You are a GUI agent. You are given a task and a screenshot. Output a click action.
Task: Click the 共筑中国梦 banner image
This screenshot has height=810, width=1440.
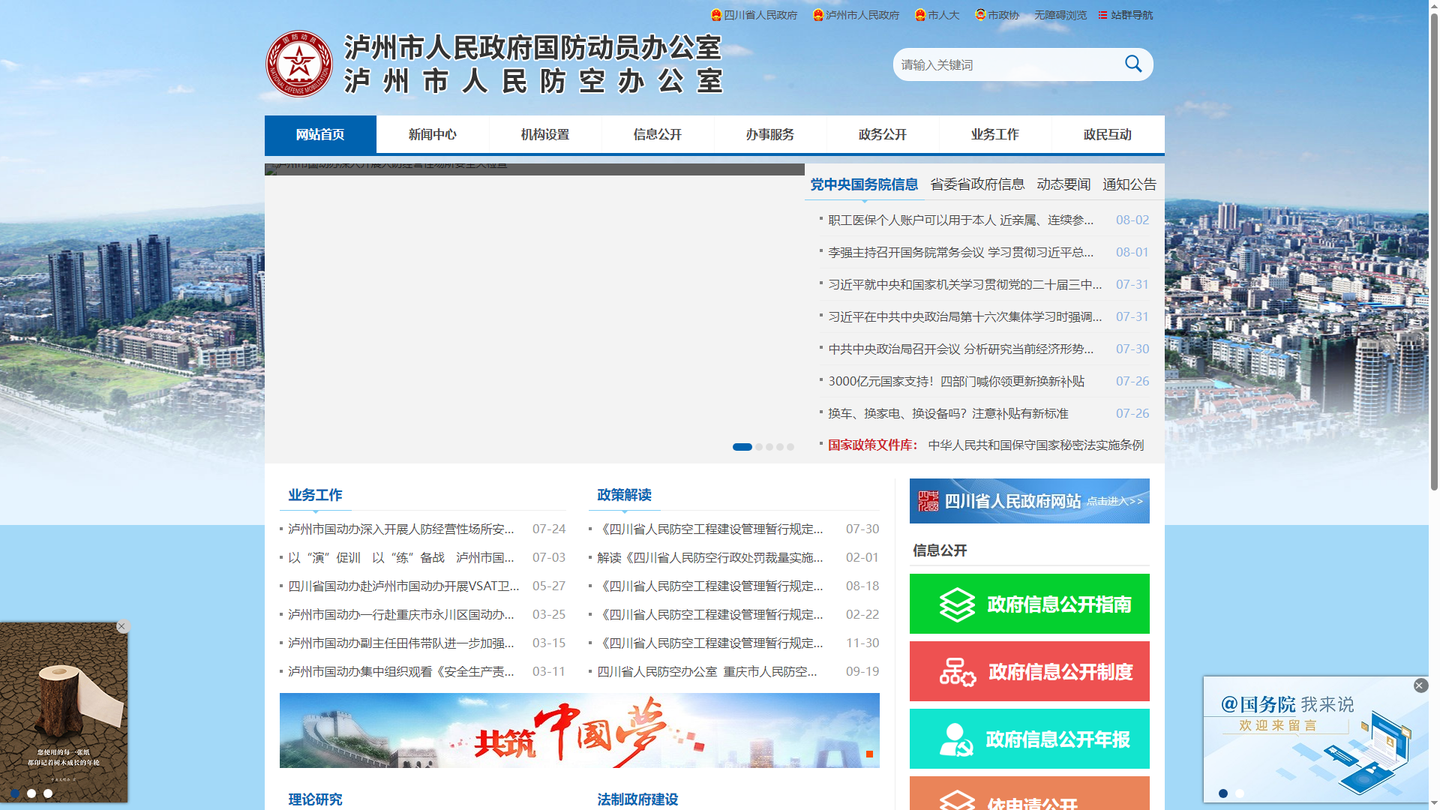(x=580, y=730)
